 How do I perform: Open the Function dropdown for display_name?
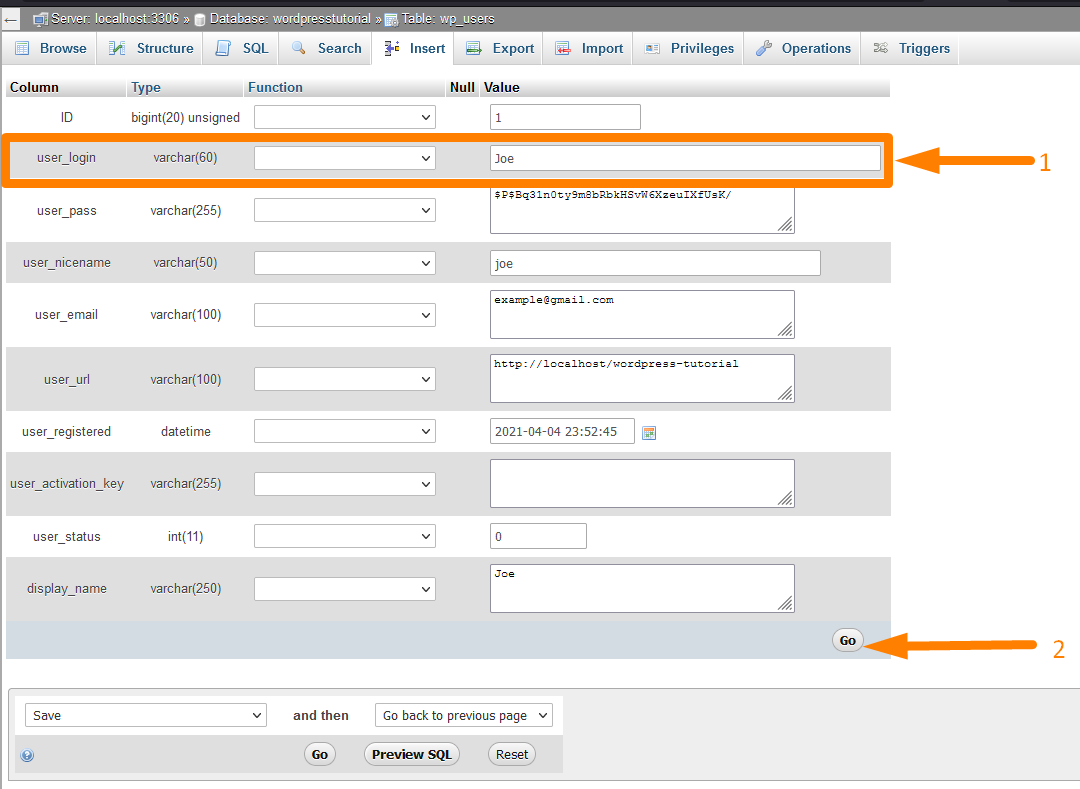[x=344, y=589]
